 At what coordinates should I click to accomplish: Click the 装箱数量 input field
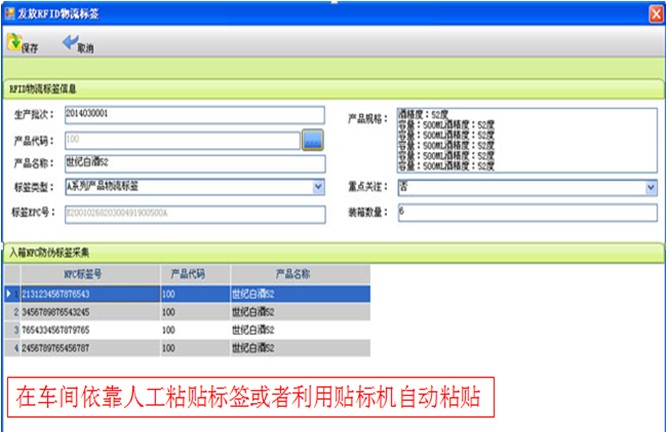point(526,212)
